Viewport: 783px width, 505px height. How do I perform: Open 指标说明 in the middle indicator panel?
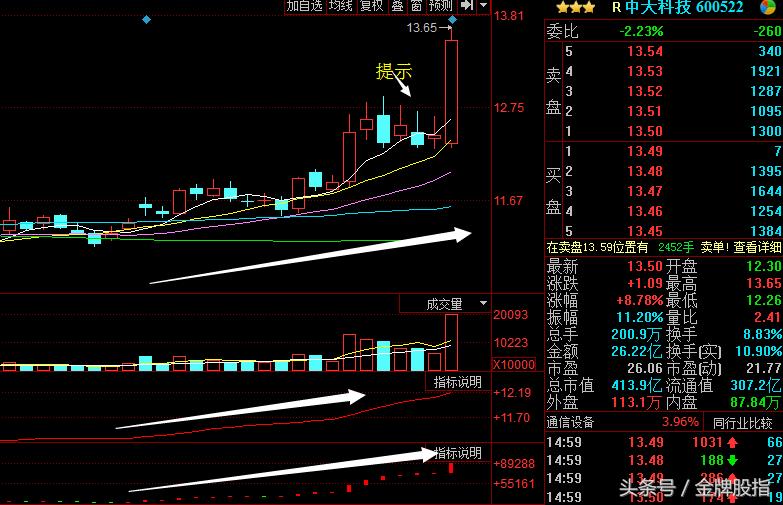click(458, 382)
